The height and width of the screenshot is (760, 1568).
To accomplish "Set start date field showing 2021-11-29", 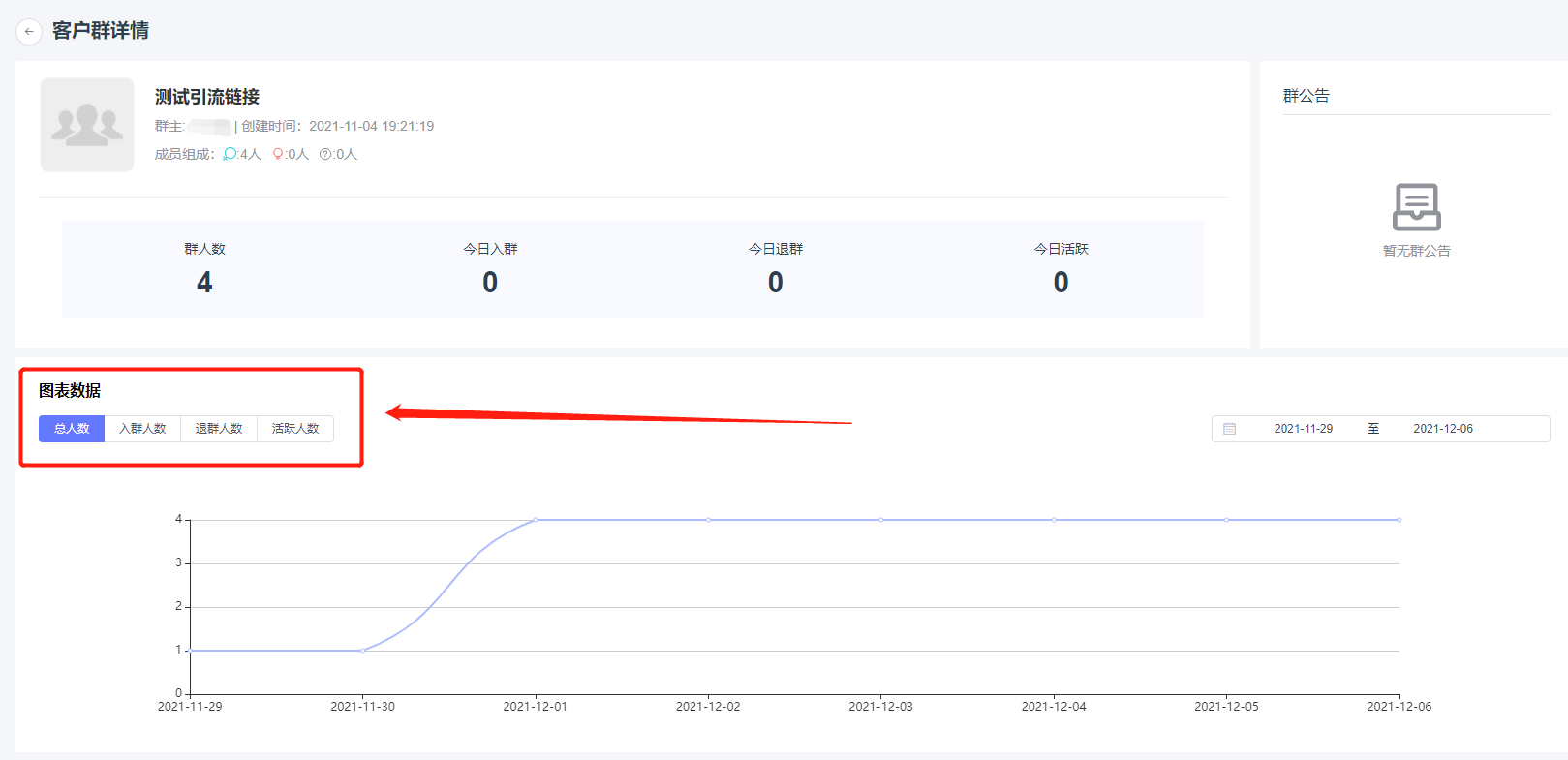I will (x=1303, y=429).
